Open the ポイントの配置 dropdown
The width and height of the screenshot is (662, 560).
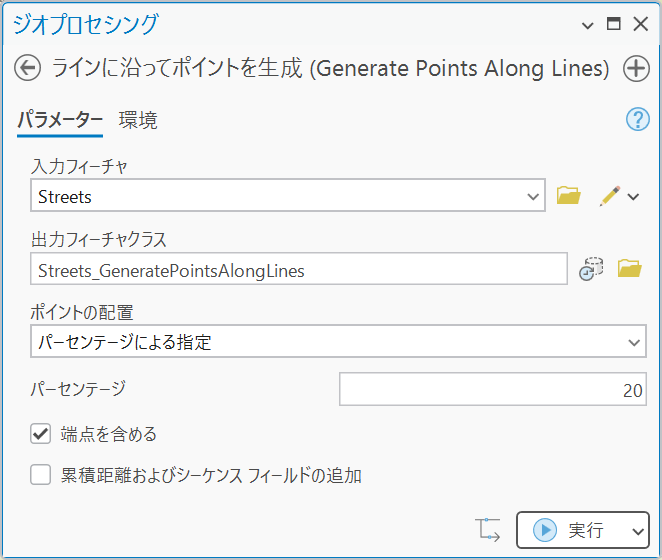click(338, 341)
